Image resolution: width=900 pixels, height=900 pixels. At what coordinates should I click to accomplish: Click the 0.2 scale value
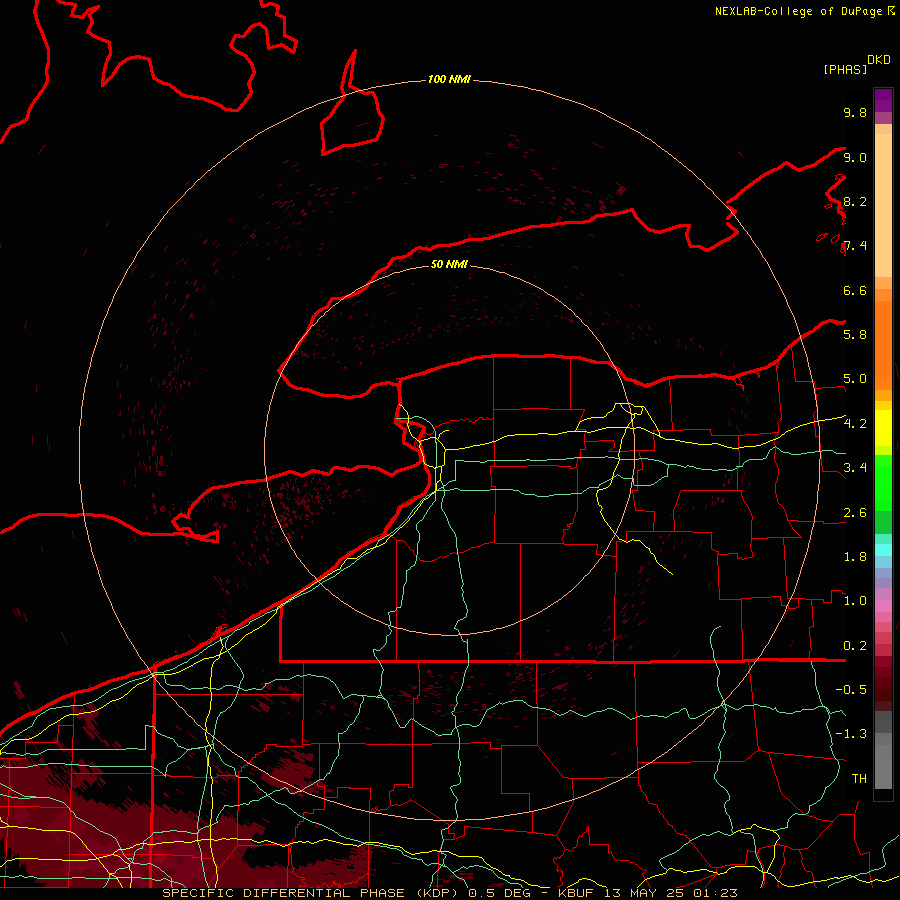(x=855, y=646)
